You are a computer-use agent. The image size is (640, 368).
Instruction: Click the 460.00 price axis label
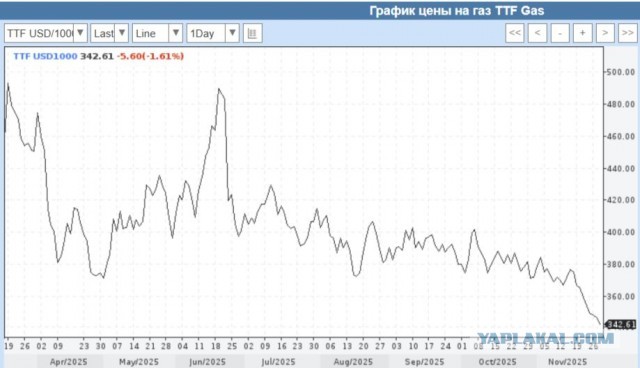click(x=621, y=136)
